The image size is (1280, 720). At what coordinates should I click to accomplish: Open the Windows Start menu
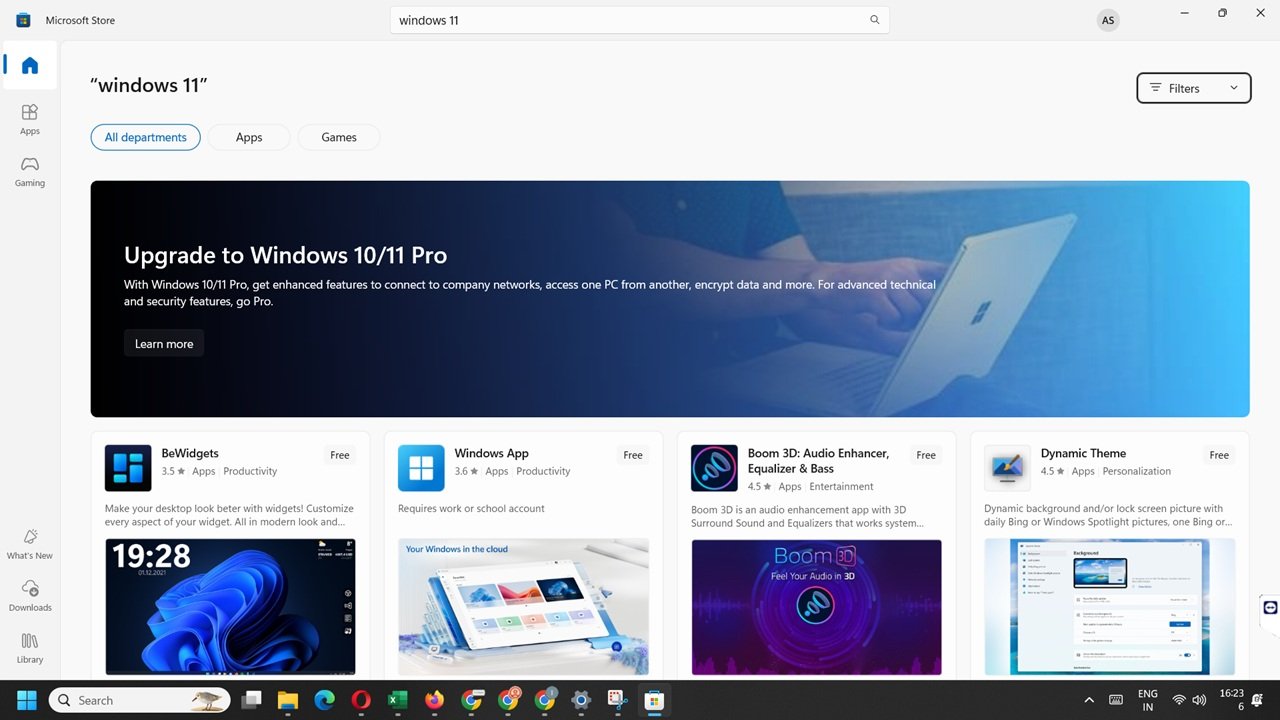coord(26,700)
